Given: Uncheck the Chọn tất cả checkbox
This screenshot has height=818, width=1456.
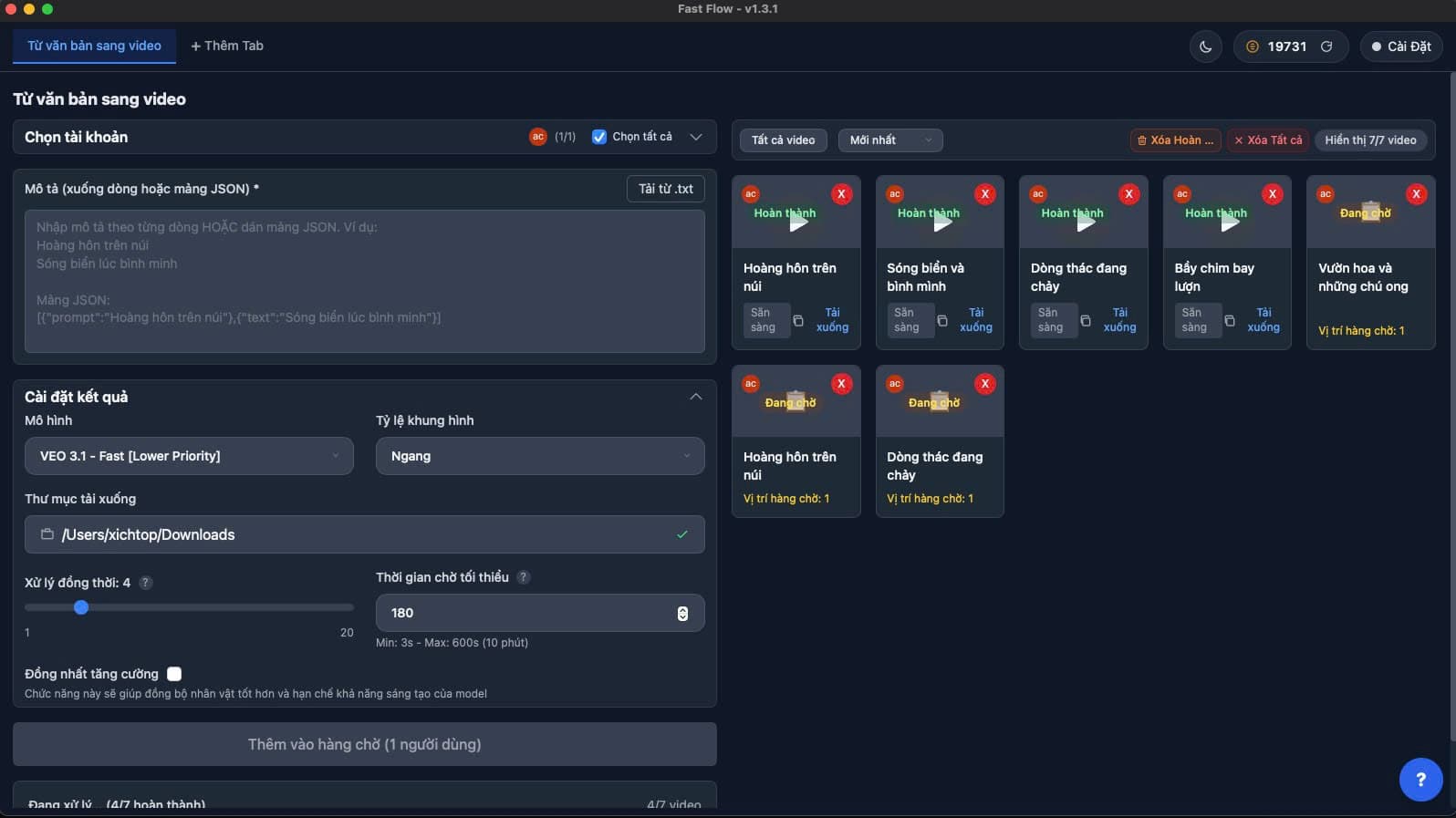Looking at the screenshot, I should (599, 137).
